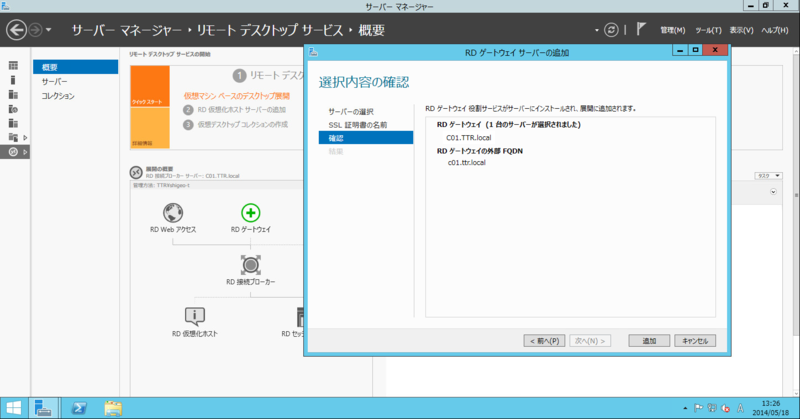Expand the dropdown arrow left of the refresh icon
The height and width of the screenshot is (419, 800).
596,31
